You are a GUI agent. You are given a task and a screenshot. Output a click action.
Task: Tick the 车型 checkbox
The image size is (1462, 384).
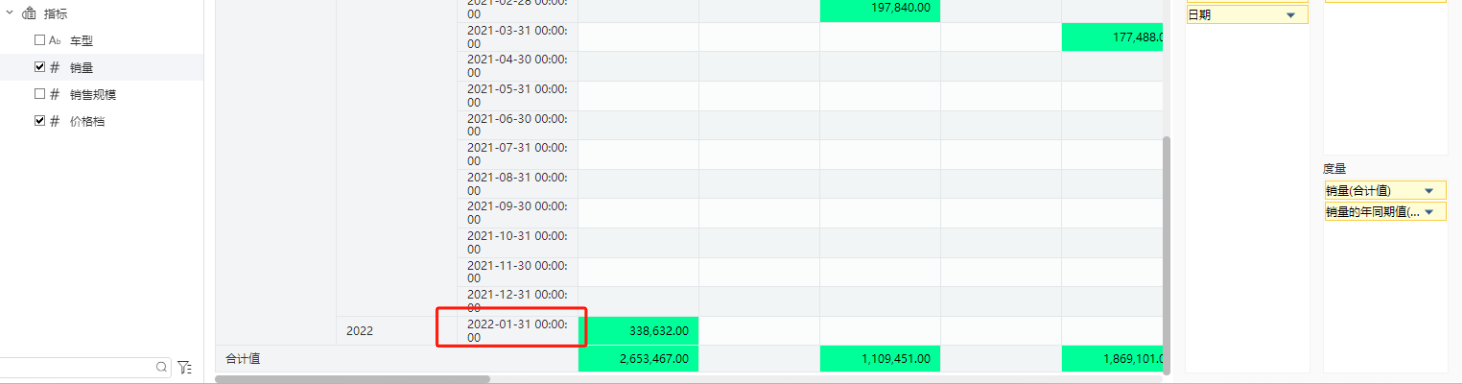pyautogui.click(x=39, y=40)
